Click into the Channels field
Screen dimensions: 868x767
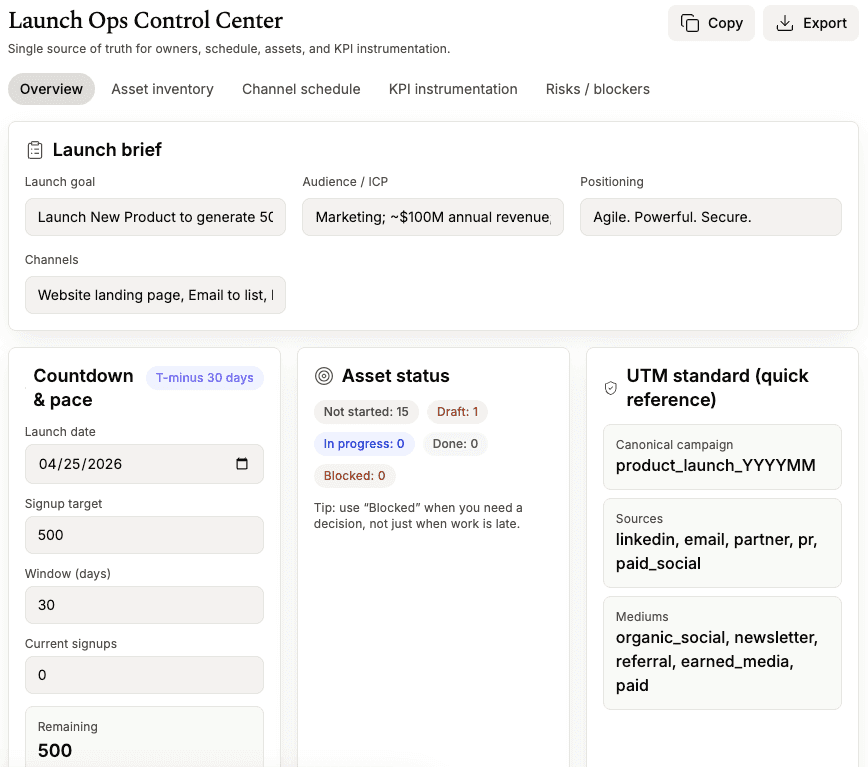pos(156,295)
